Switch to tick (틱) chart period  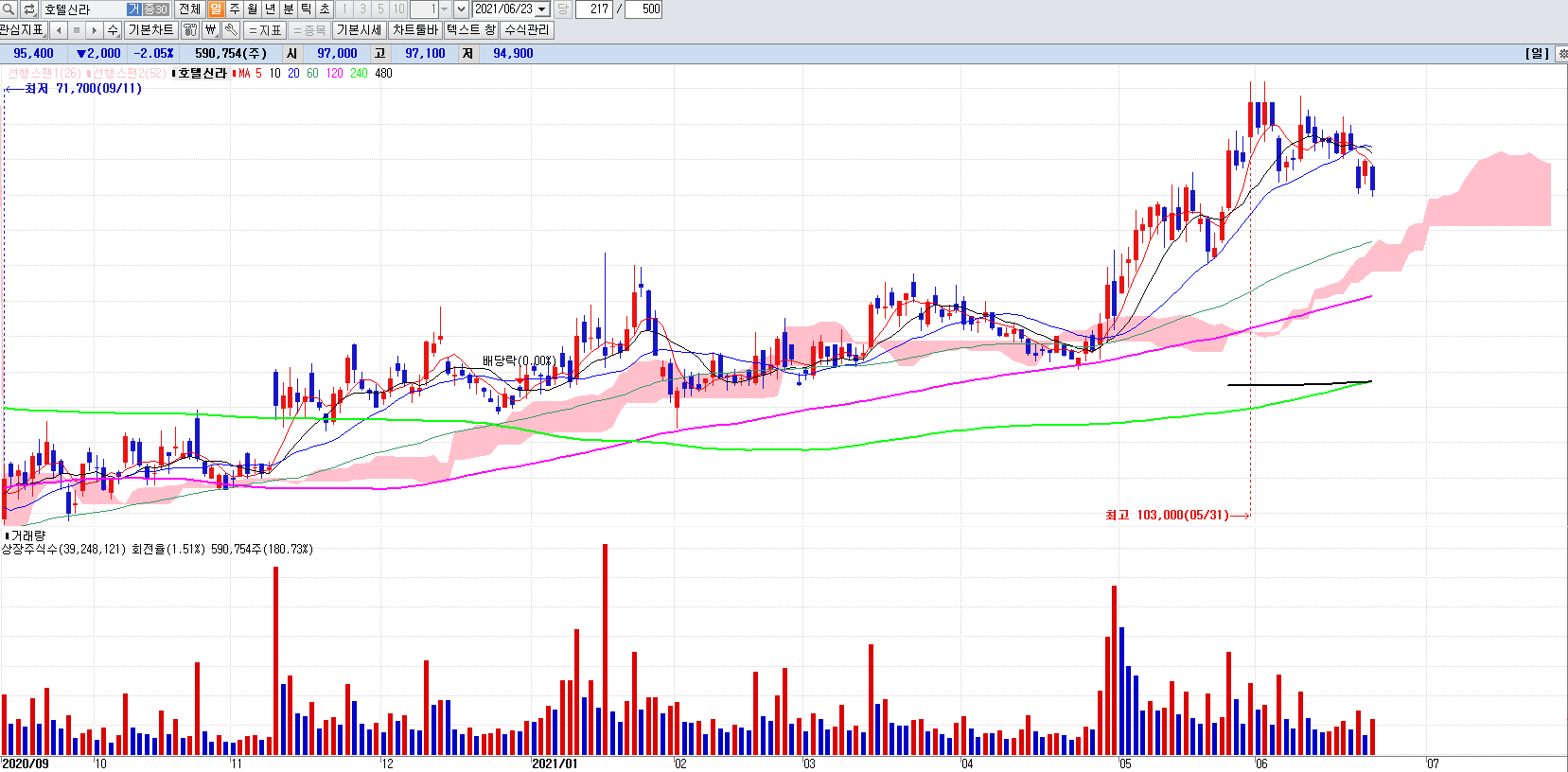pyautogui.click(x=306, y=9)
